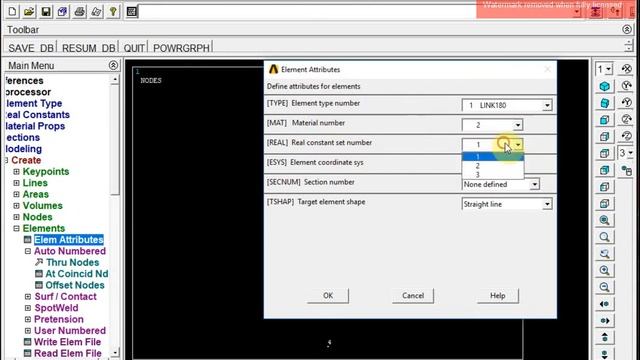Viewport: 640px width, 360px height.
Task: Expand the Lines tree node
Action: point(16,183)
